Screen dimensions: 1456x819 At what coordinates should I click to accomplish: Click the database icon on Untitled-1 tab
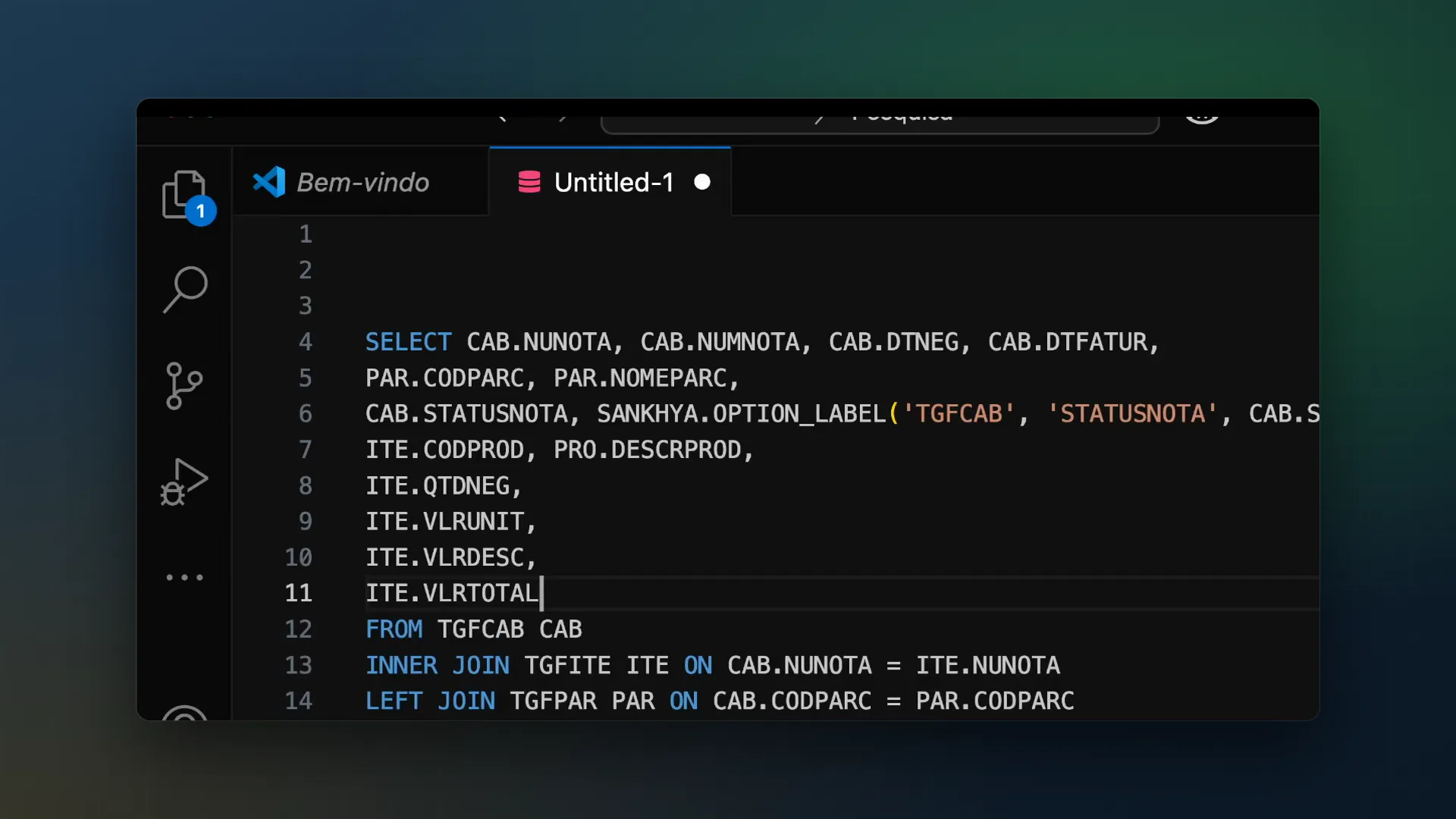coord(529,182)
